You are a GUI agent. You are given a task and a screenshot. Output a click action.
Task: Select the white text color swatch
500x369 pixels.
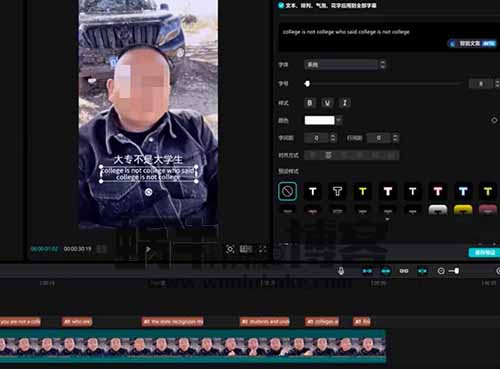pyautogui.click(x=319, y=120)
